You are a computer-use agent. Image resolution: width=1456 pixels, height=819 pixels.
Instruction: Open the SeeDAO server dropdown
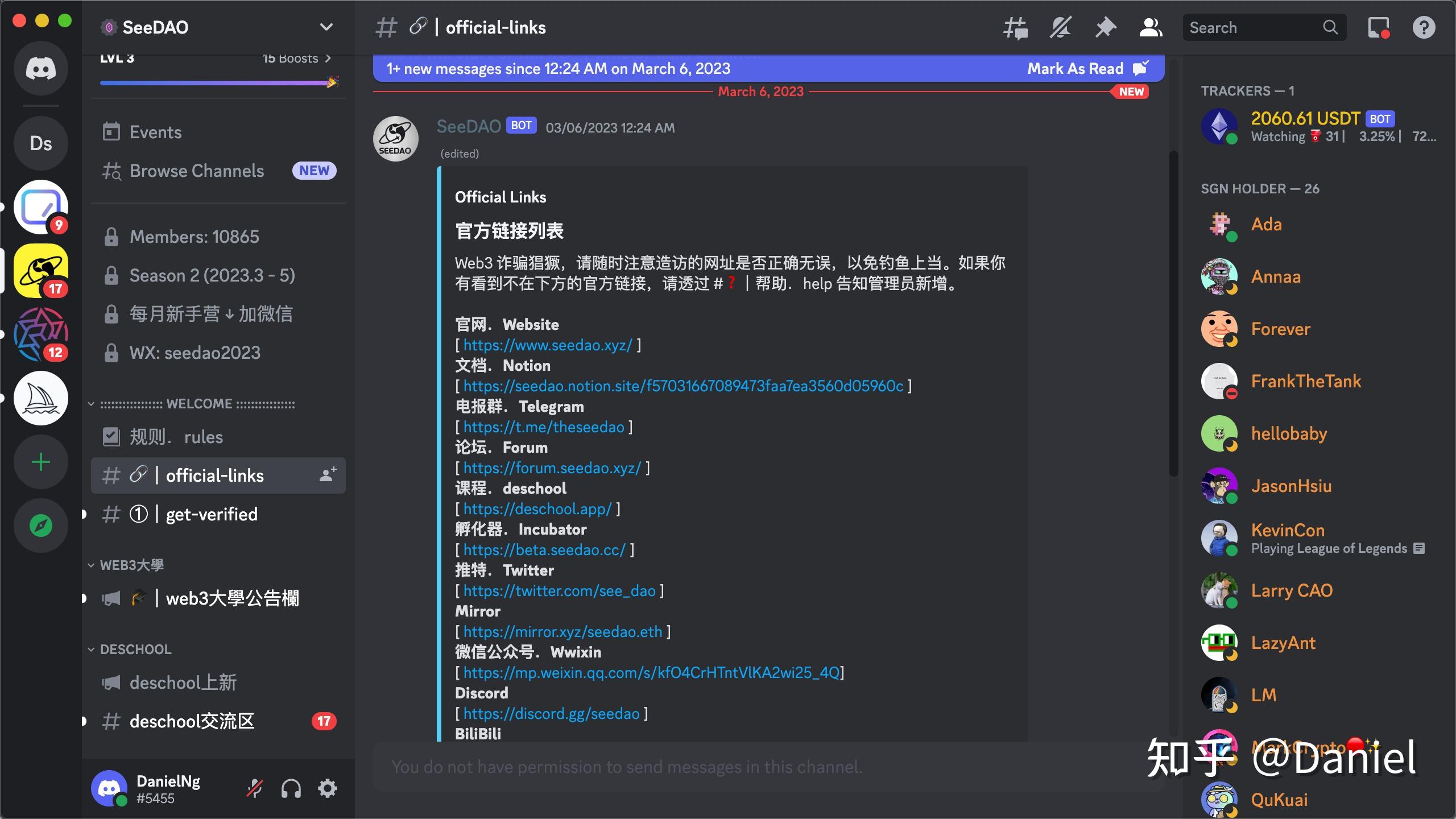coord(325,27)
